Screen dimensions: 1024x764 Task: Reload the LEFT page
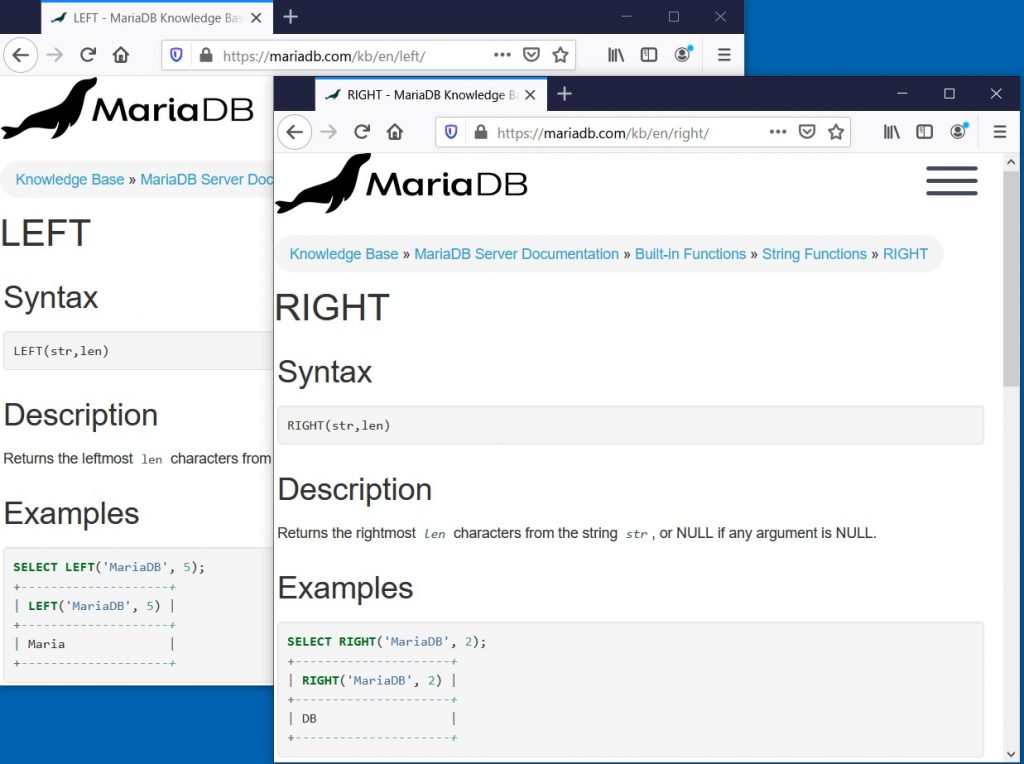click(x=88, y=55)
